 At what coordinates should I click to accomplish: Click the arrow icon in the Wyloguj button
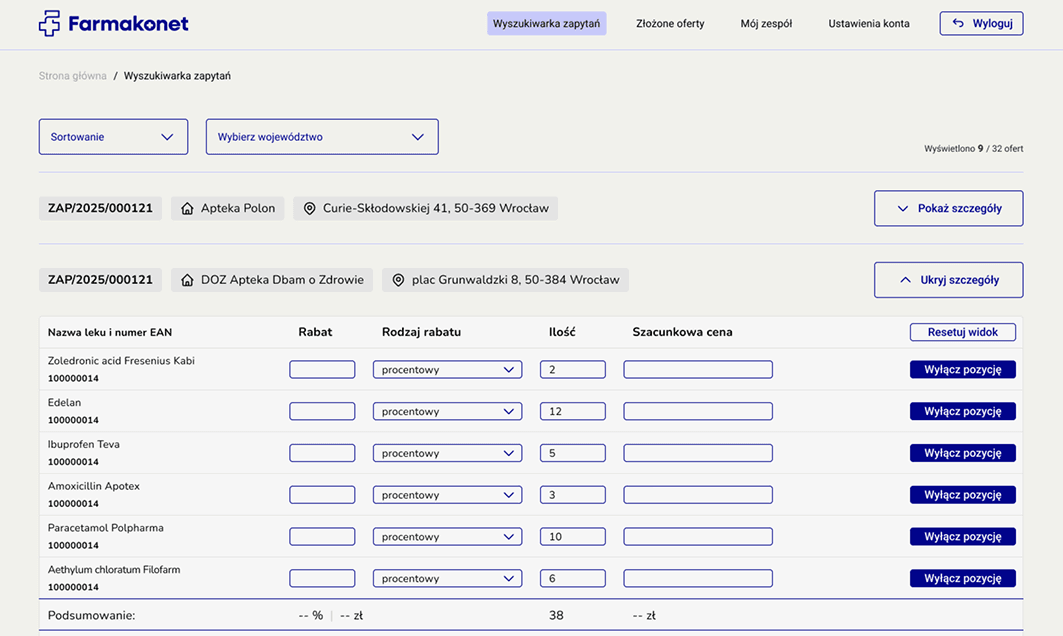(958, 23)
